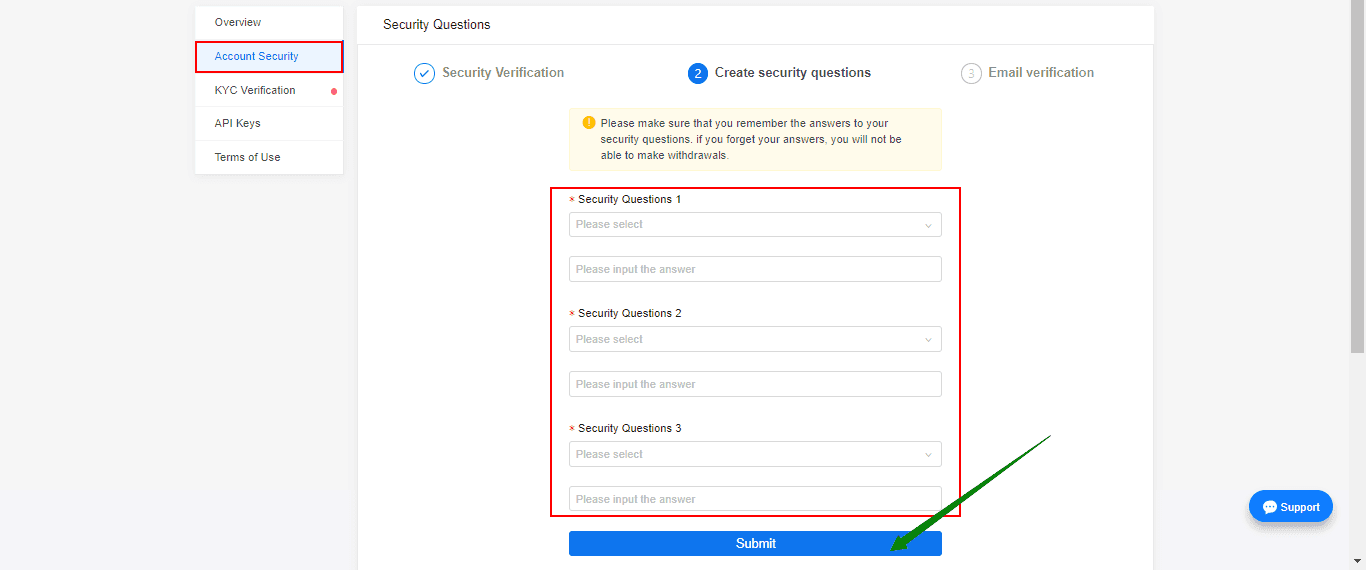1366x570 pixels.
Task: Open API Keys in the sidebar
Action: click(238, 124)
